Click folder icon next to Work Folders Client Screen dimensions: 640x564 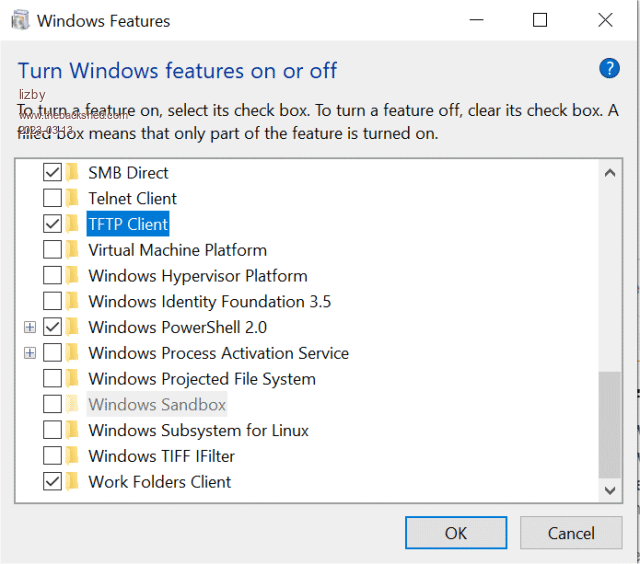[73, 482]
